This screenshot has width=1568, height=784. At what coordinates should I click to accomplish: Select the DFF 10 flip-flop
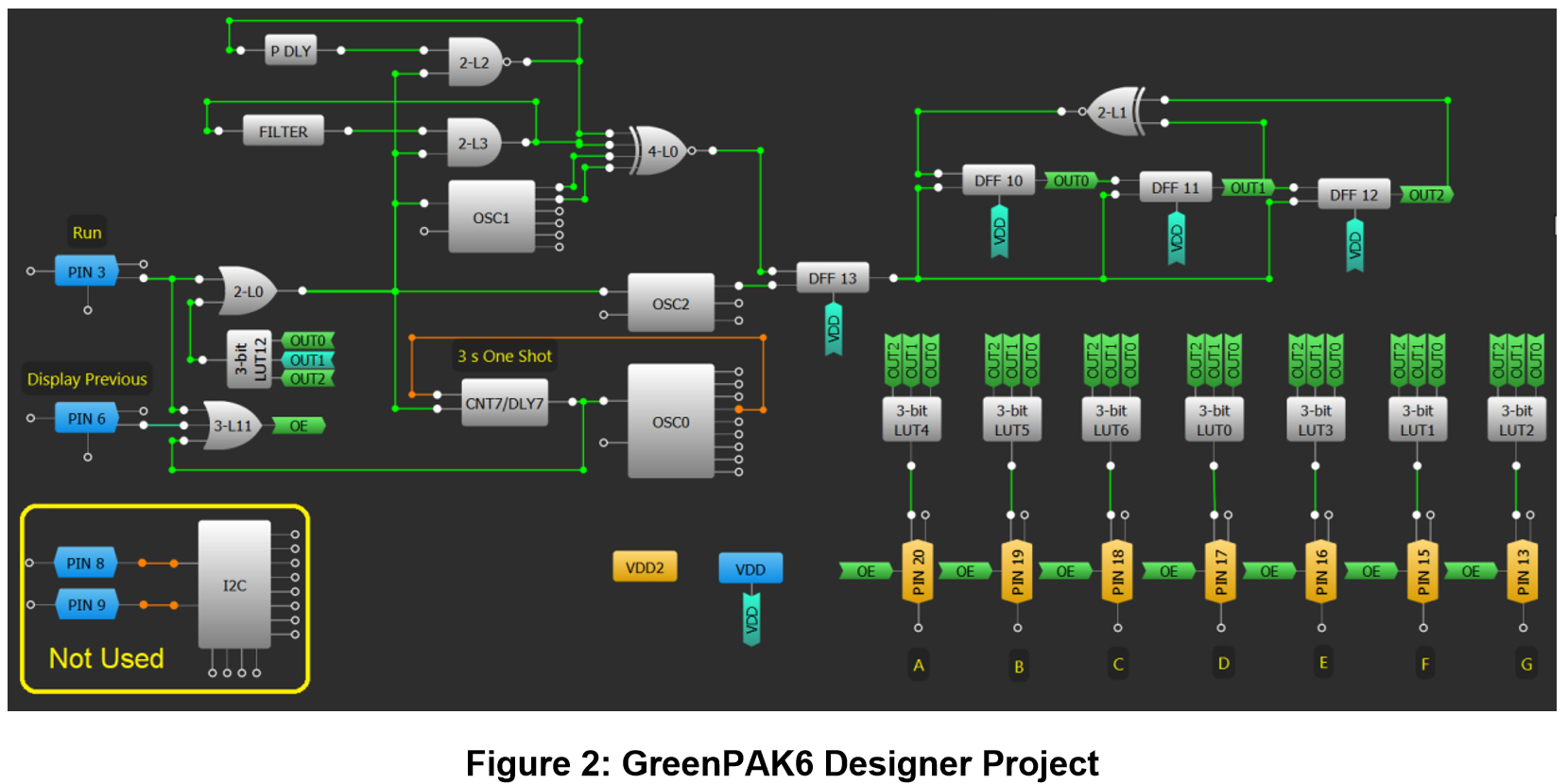(998, 181)
